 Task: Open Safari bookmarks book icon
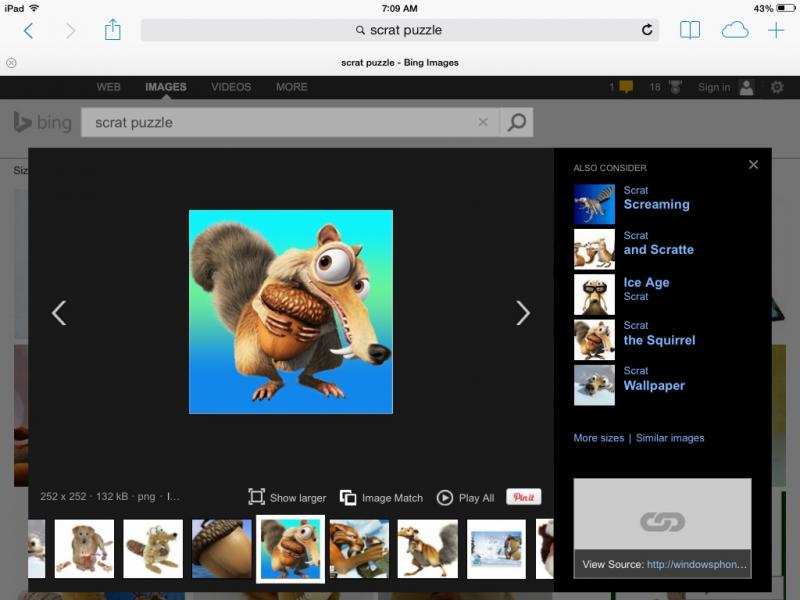690,30
